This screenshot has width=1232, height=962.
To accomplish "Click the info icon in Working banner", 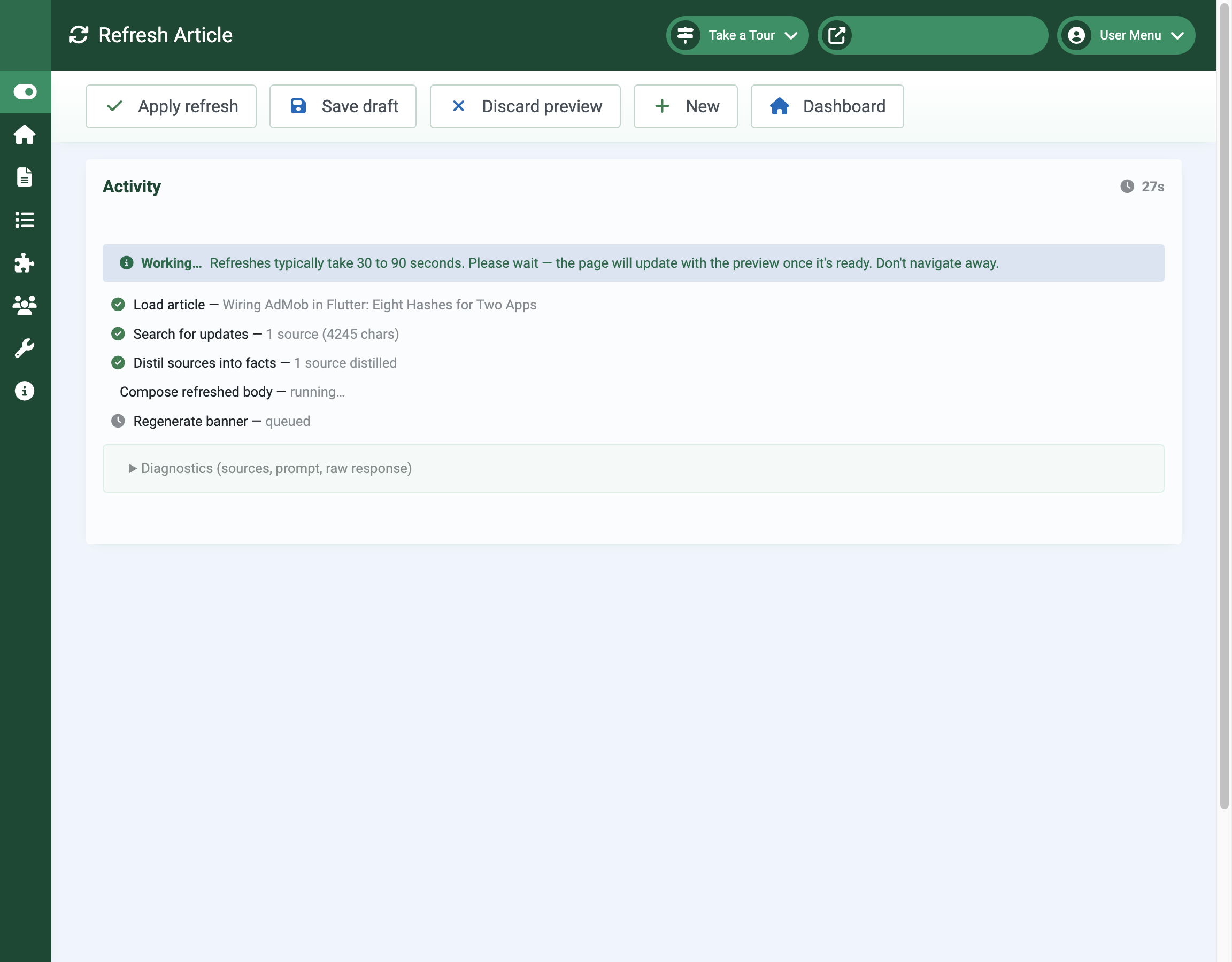I will (x=126, y=263).
